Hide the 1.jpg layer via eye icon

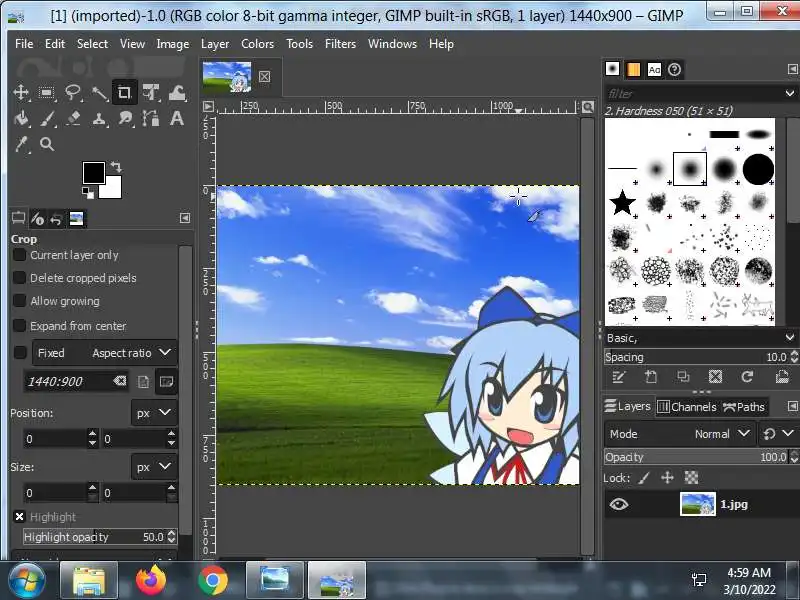(x=619, y=505)
